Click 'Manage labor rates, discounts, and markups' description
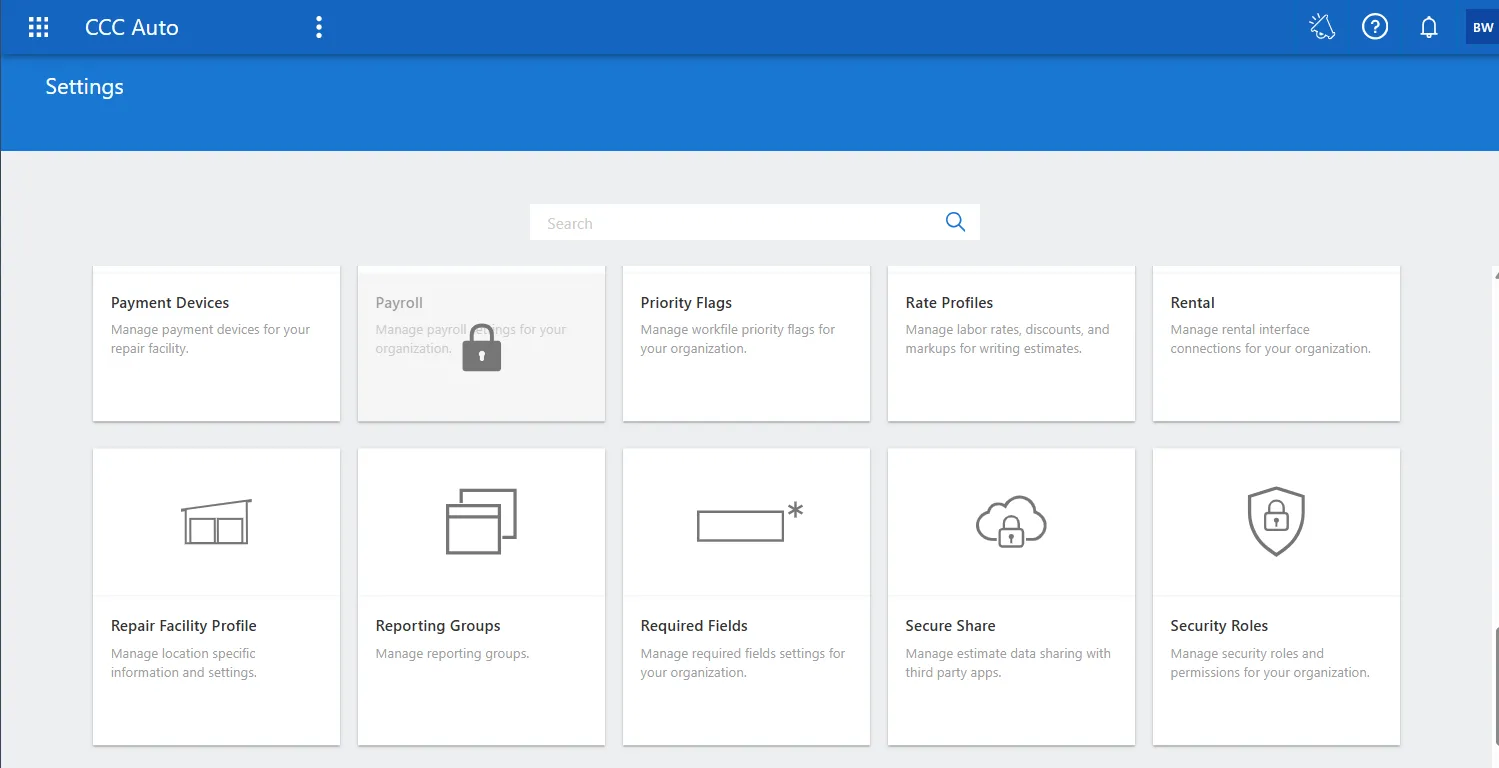This screenshot has width=1499, height=768. pos(1008,339)
